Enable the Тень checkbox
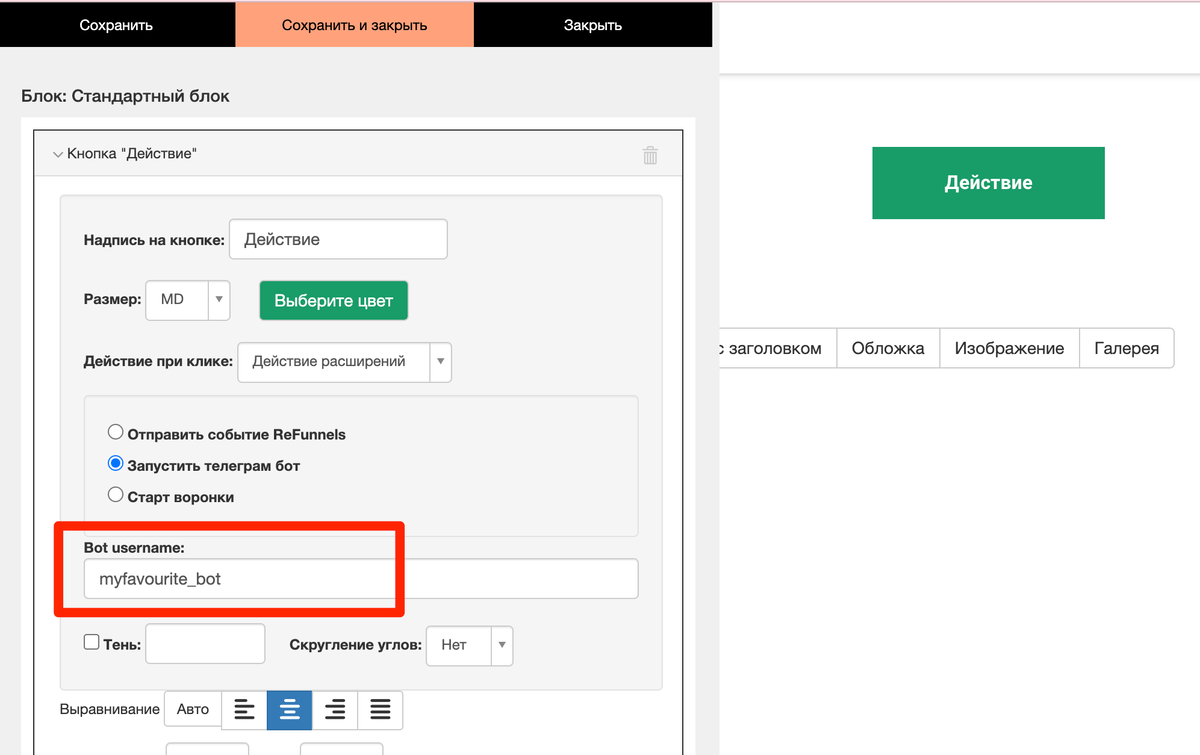 pos(92,643)
